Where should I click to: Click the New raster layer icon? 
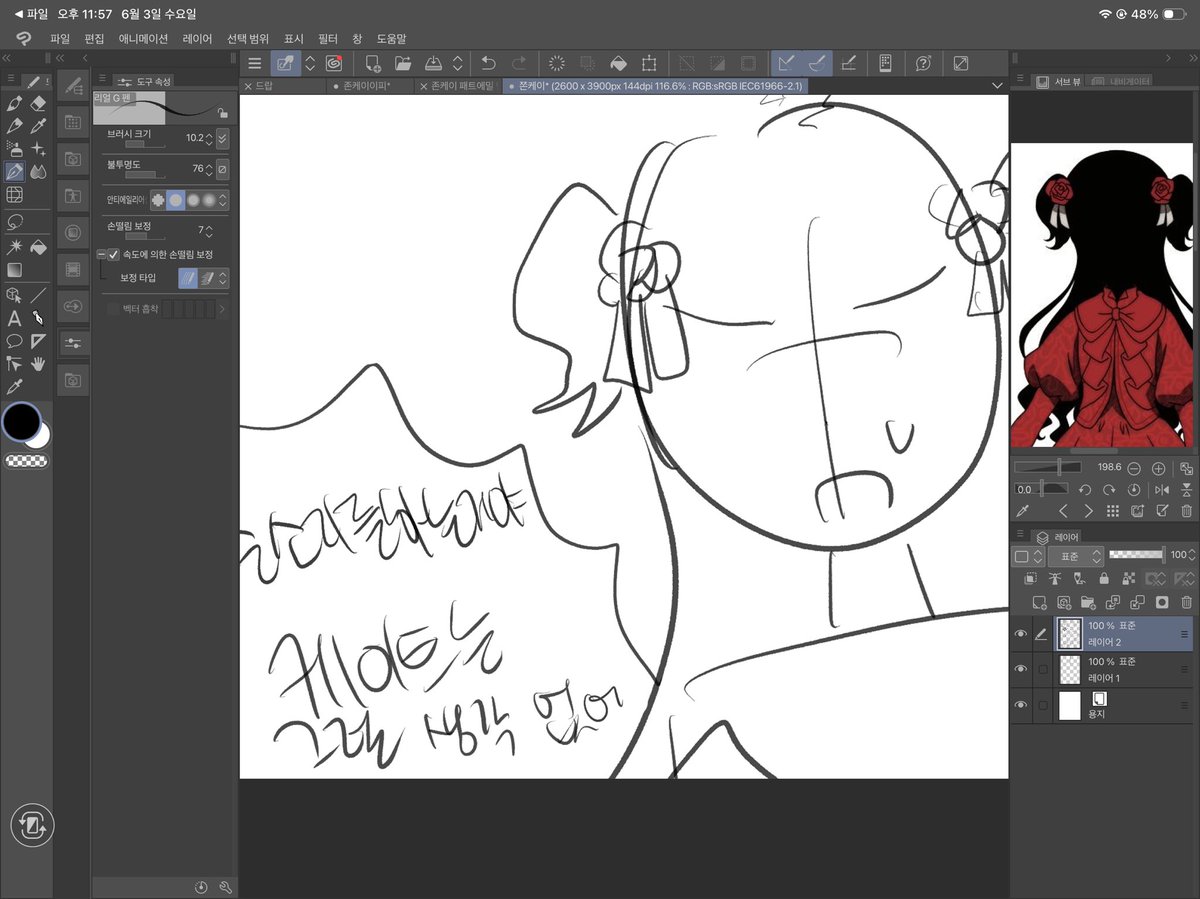click(1039, 602)
